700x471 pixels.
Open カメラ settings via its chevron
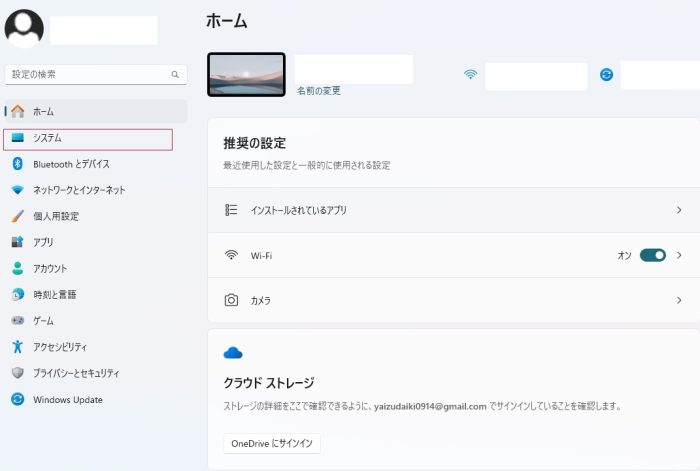pos(679,300)
